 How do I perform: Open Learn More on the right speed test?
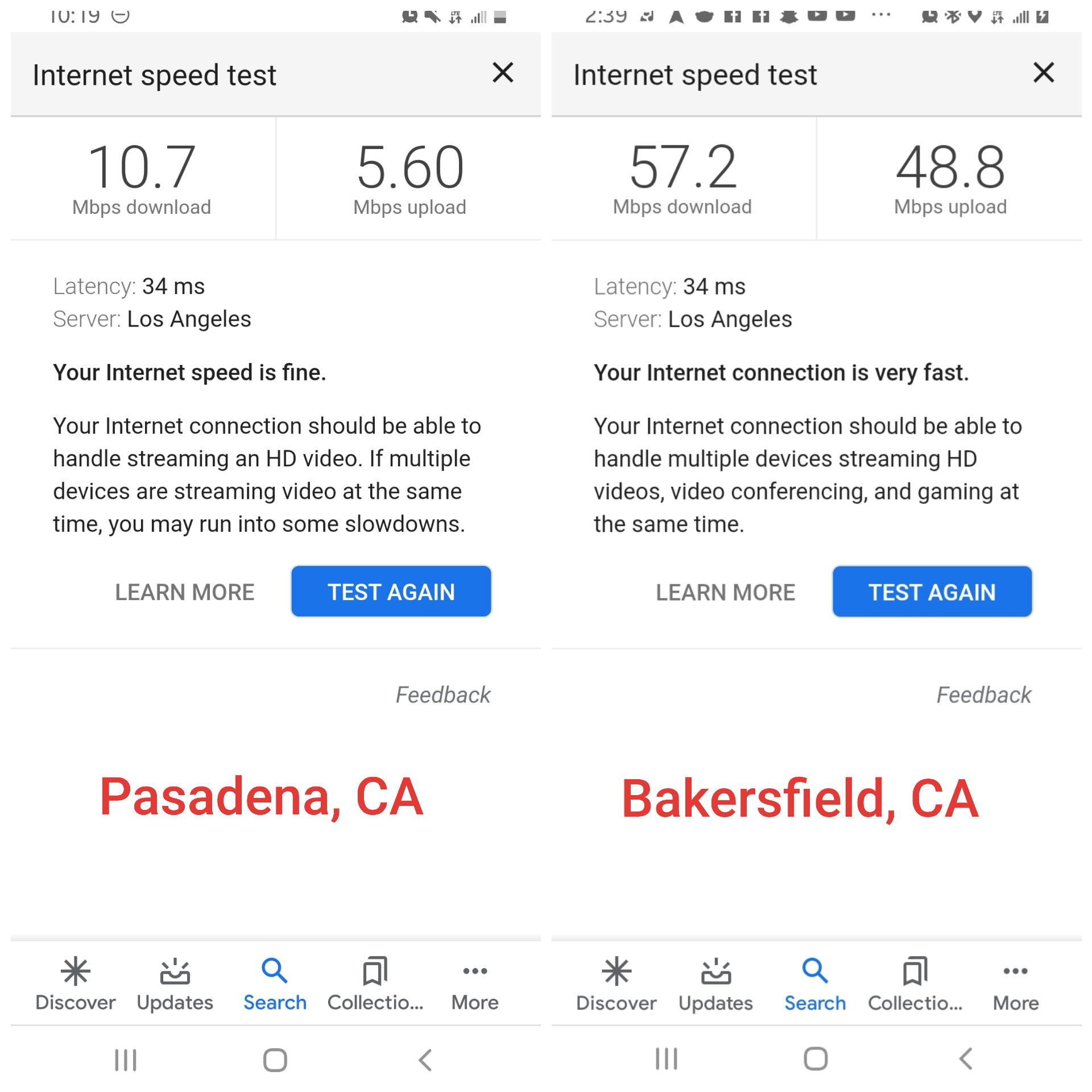point(726,591)
